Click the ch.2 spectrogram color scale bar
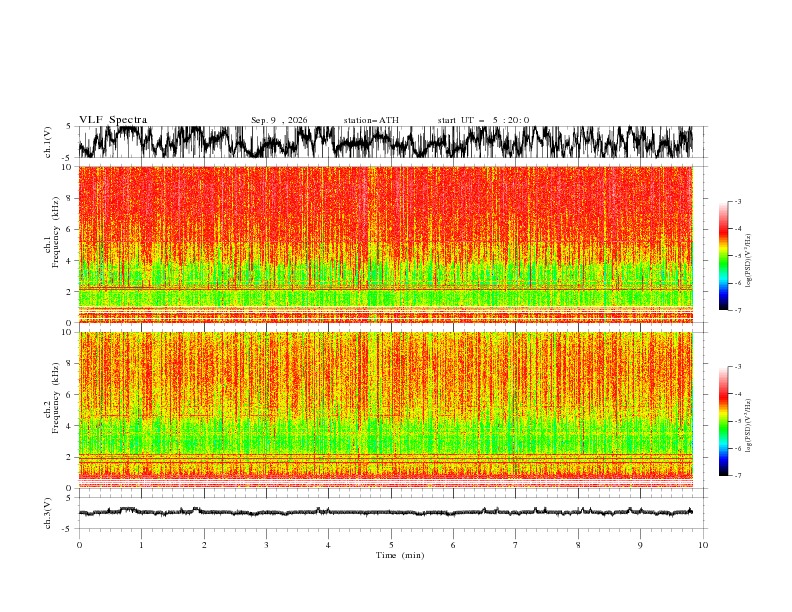 point(724,421)
